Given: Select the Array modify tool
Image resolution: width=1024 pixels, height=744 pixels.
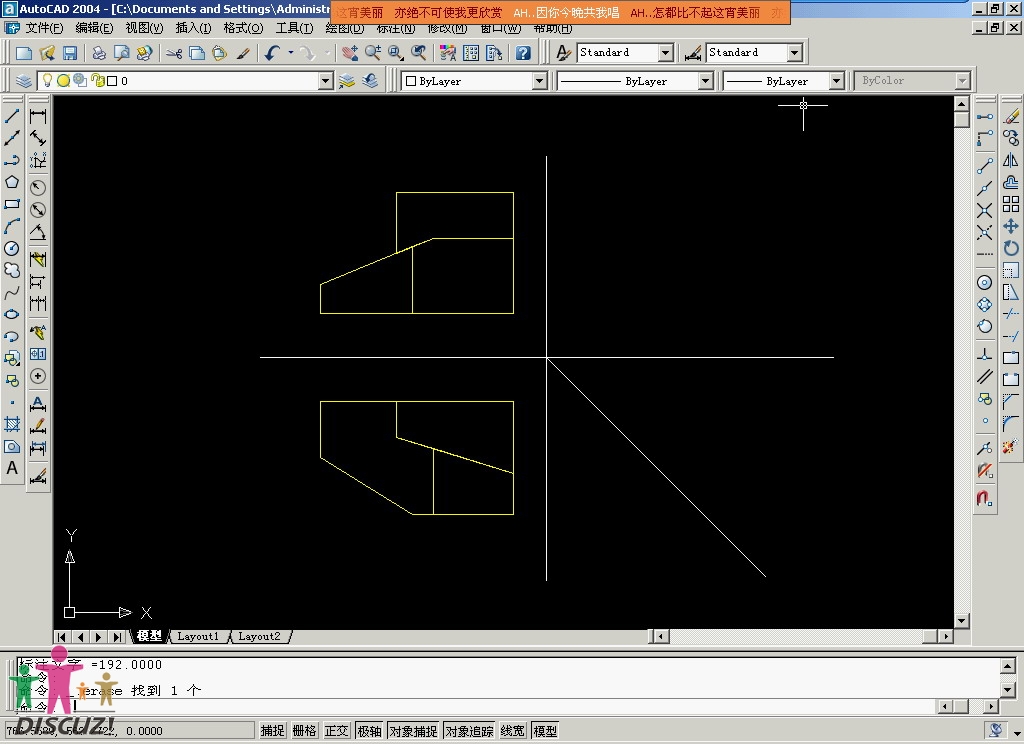Looking at the screenshot, I should (1011, 204).
